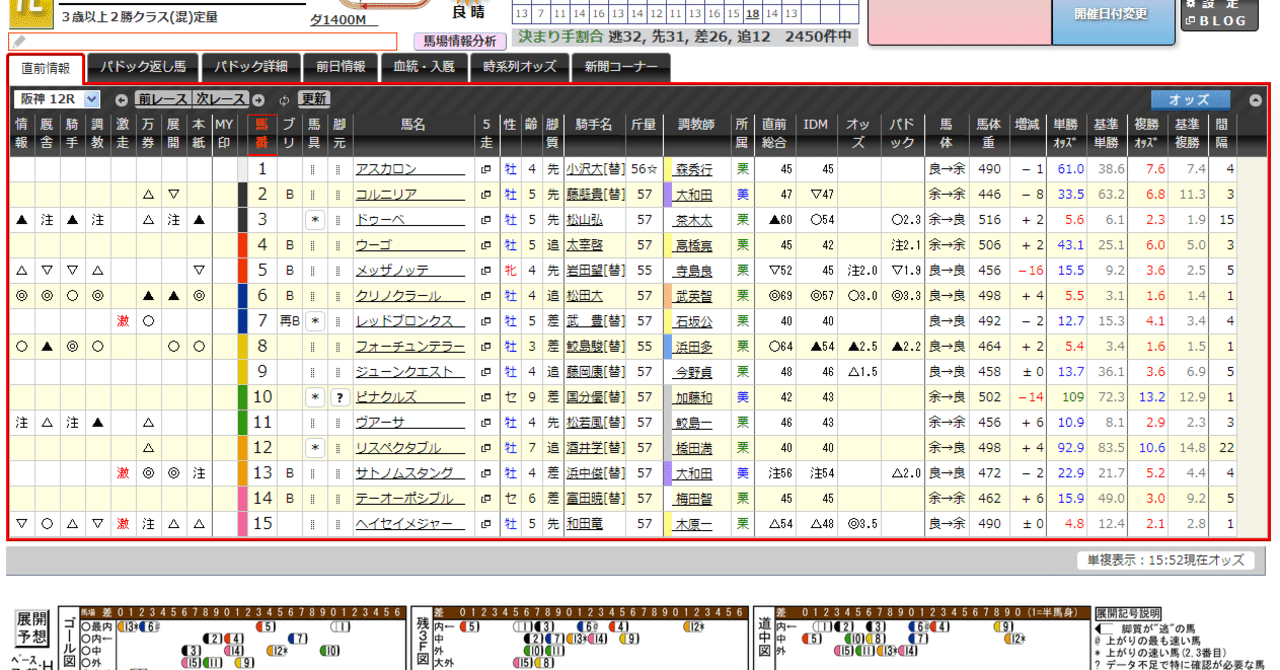Click the right arrow icon after 次レース

point(258,98)
